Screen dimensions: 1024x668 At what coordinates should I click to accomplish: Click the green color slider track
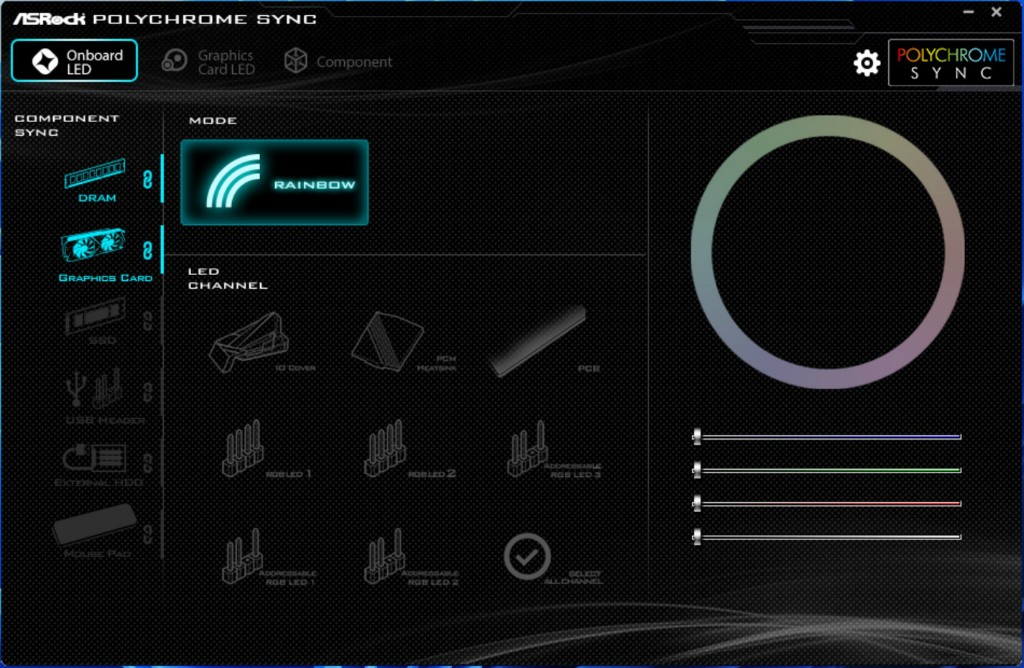828,470
